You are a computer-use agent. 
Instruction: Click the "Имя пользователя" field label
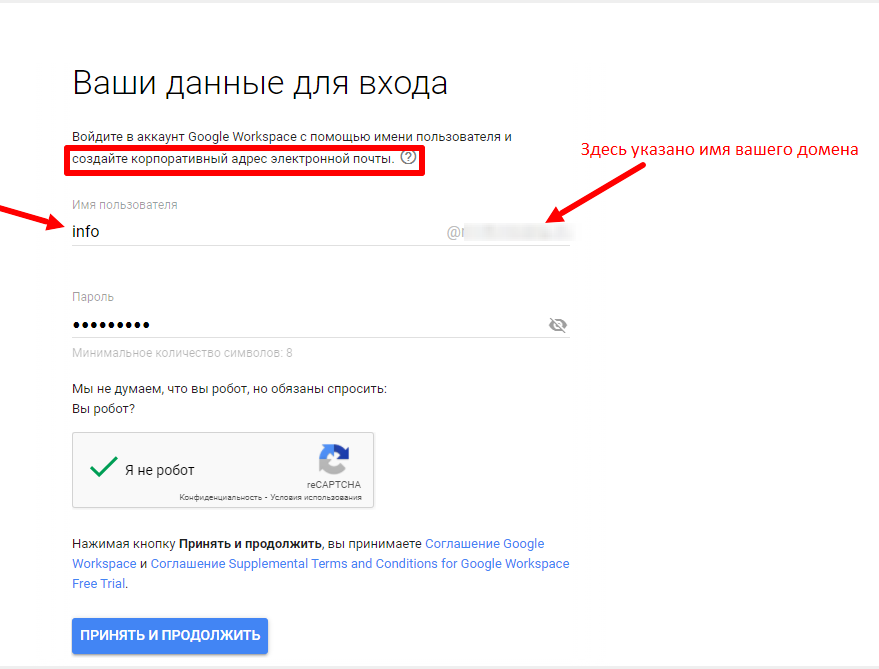coord(124,205)
